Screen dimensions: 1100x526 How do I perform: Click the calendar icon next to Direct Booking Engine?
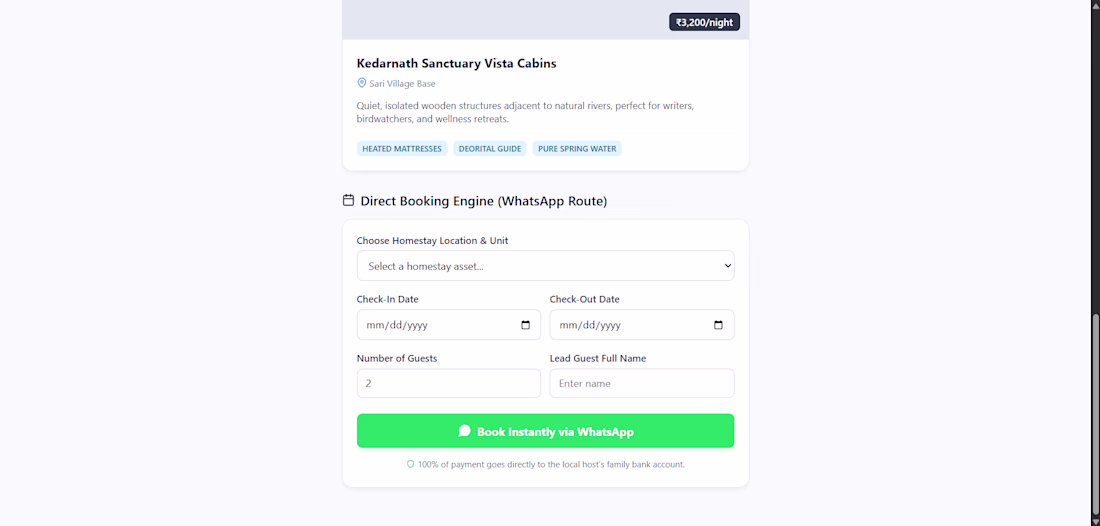point(348,201)
